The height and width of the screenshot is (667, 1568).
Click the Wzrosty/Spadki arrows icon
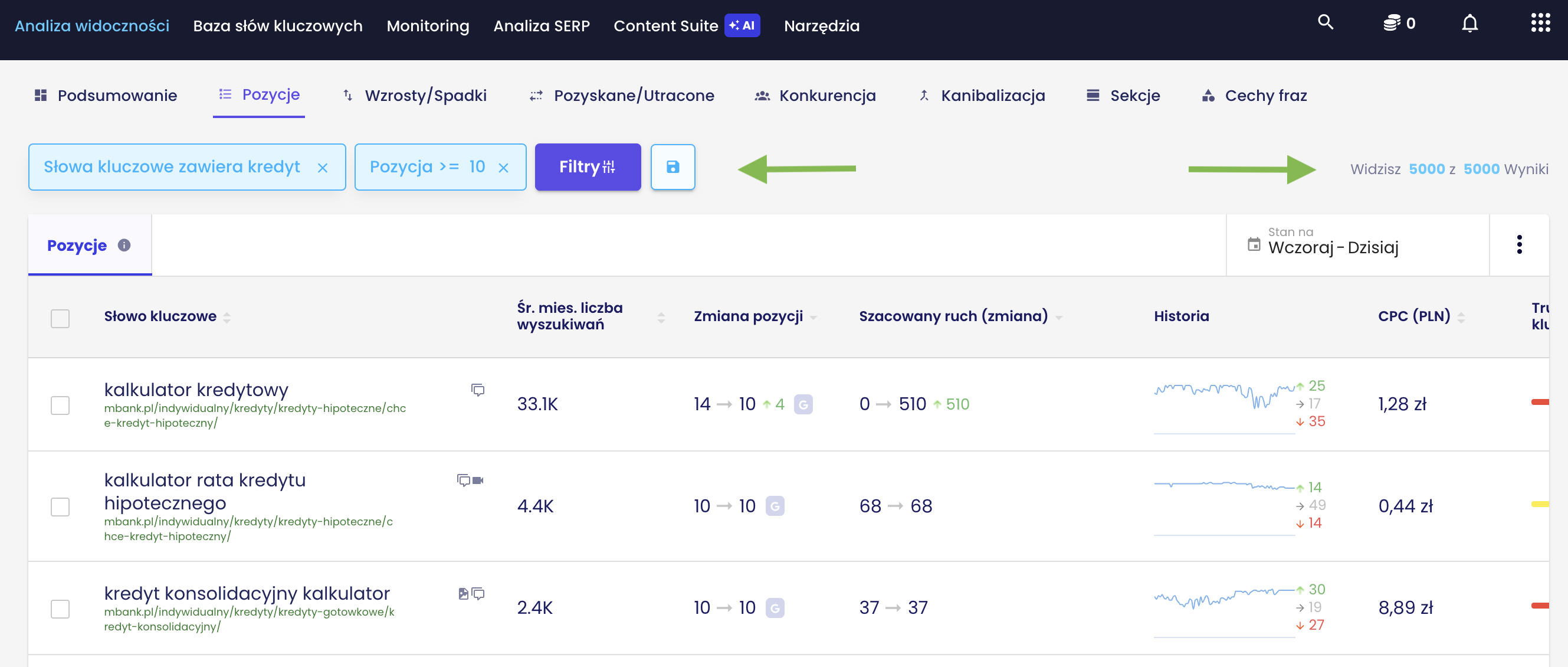coord(347,95)
